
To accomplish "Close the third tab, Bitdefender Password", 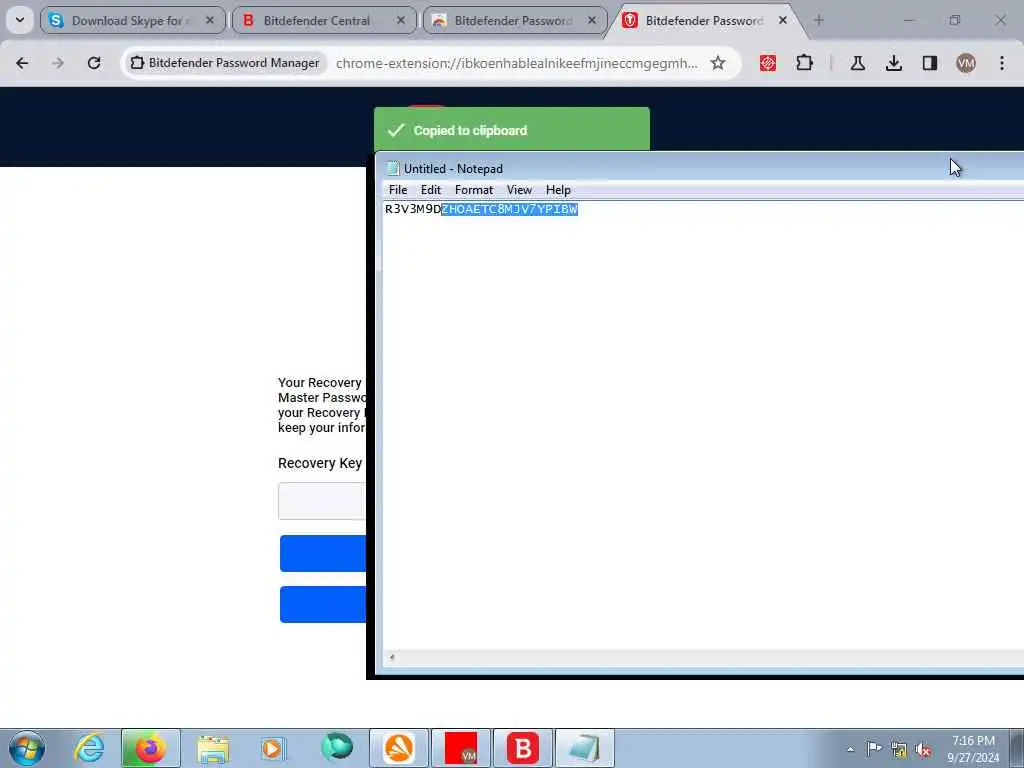I will 592,20.
